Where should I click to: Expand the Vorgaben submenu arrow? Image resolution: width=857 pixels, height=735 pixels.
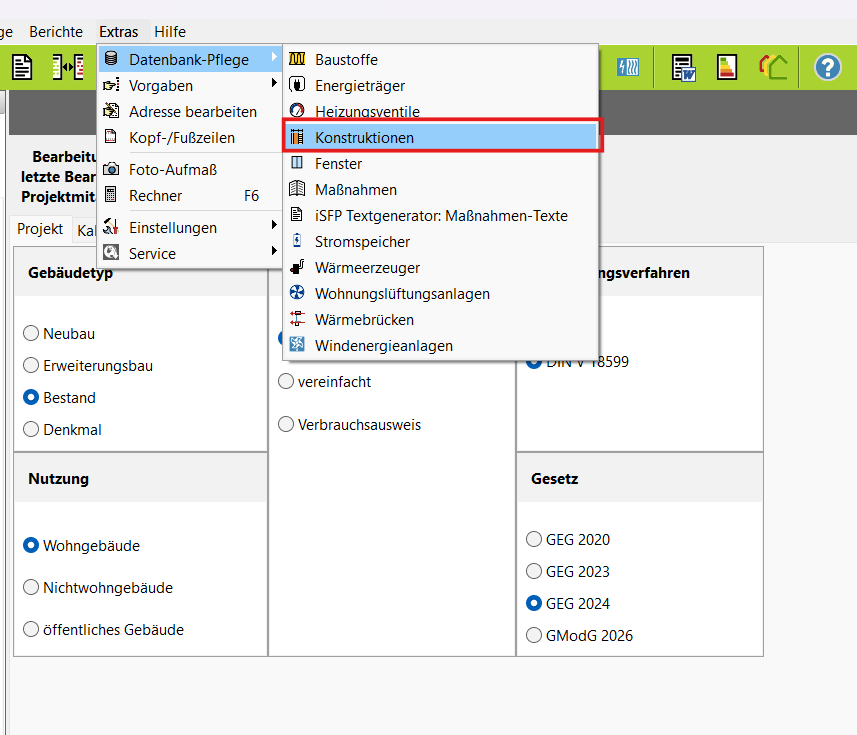click(x=274, y=83)
